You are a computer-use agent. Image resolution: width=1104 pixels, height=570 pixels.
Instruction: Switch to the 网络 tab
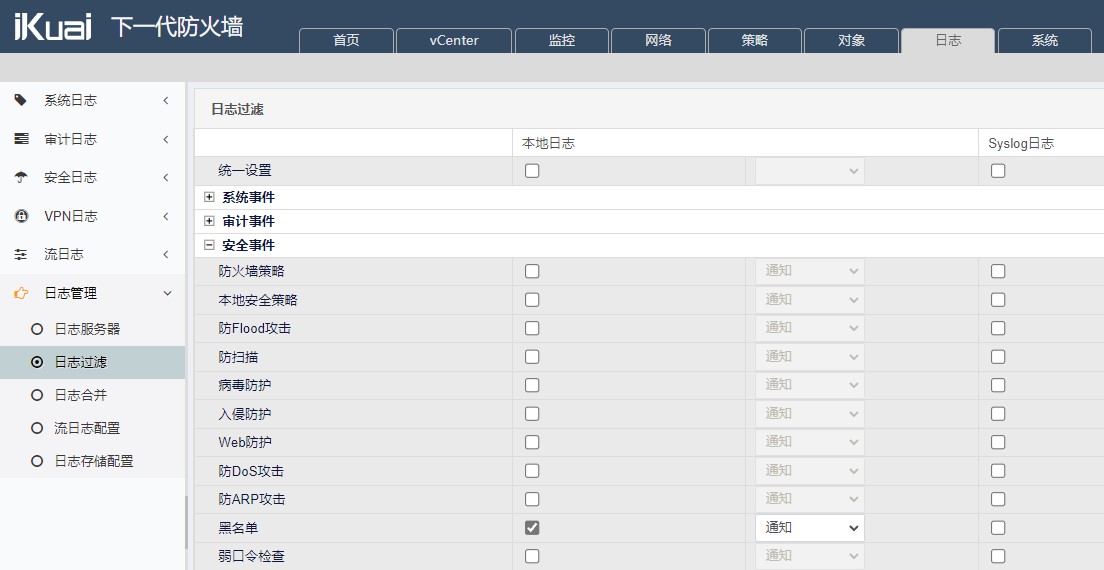[x=658, y=40]
